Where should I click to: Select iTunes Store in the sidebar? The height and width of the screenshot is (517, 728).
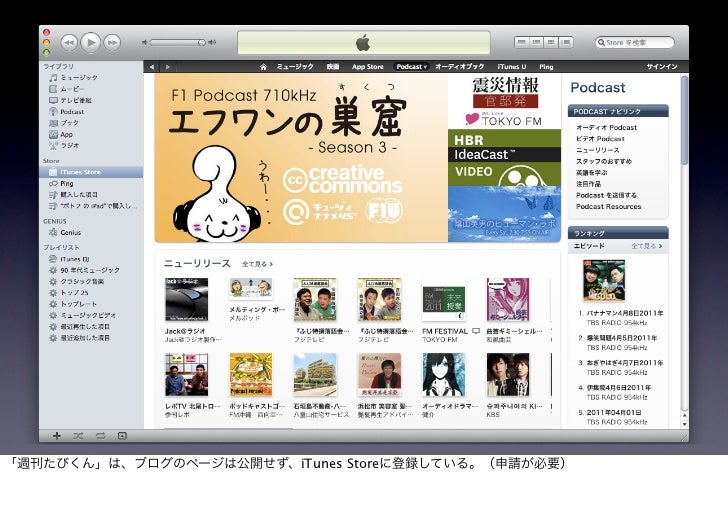coord(91,172)
